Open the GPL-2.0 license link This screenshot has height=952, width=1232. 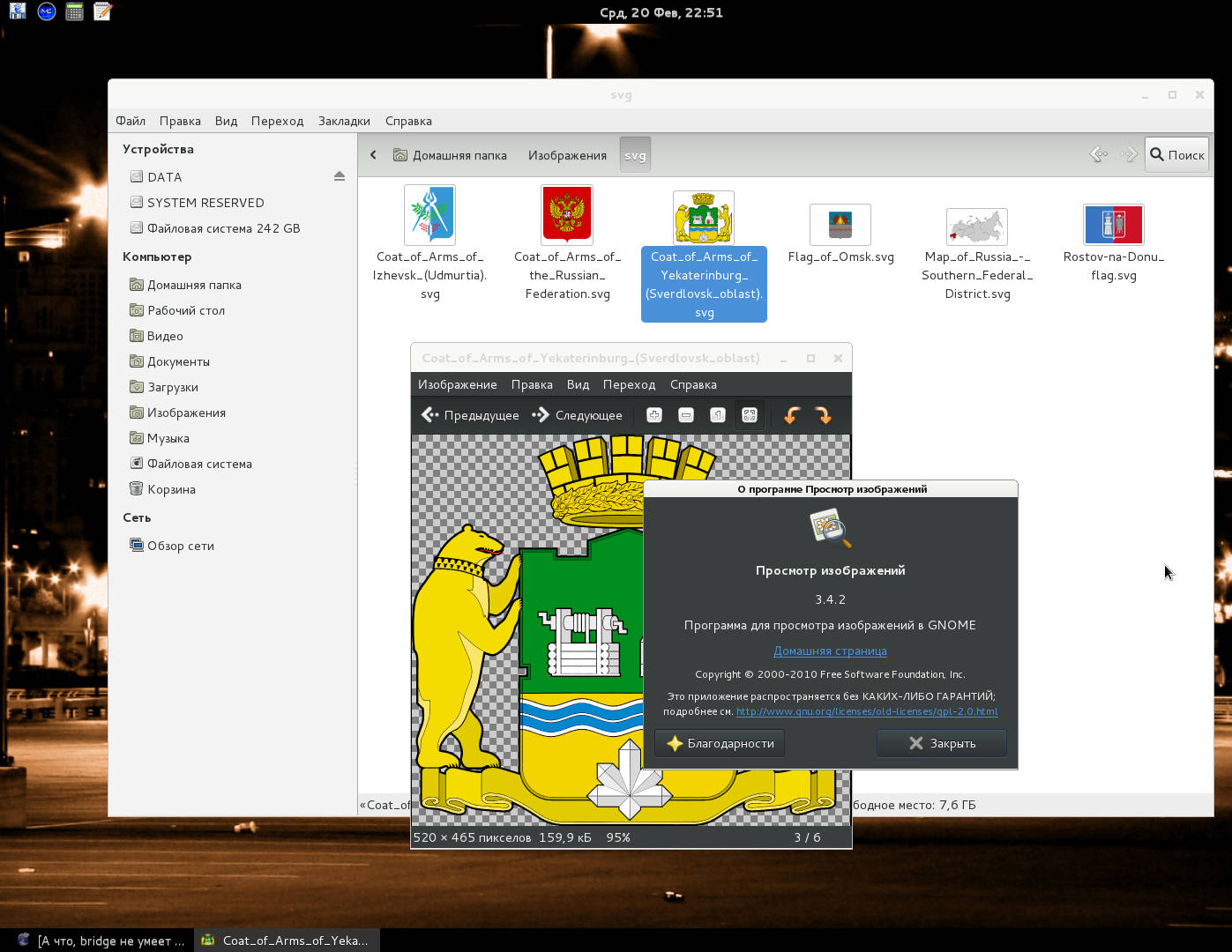(867, 711)
